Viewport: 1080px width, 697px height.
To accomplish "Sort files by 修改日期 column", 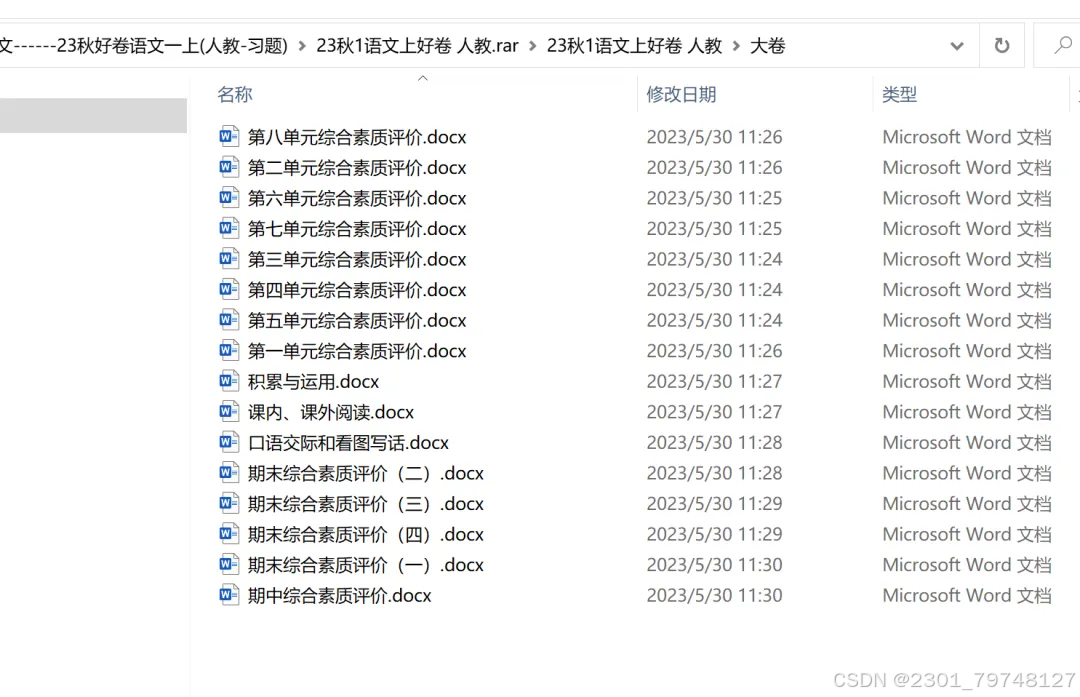I will pyautogui.click(x=681, y=94).
